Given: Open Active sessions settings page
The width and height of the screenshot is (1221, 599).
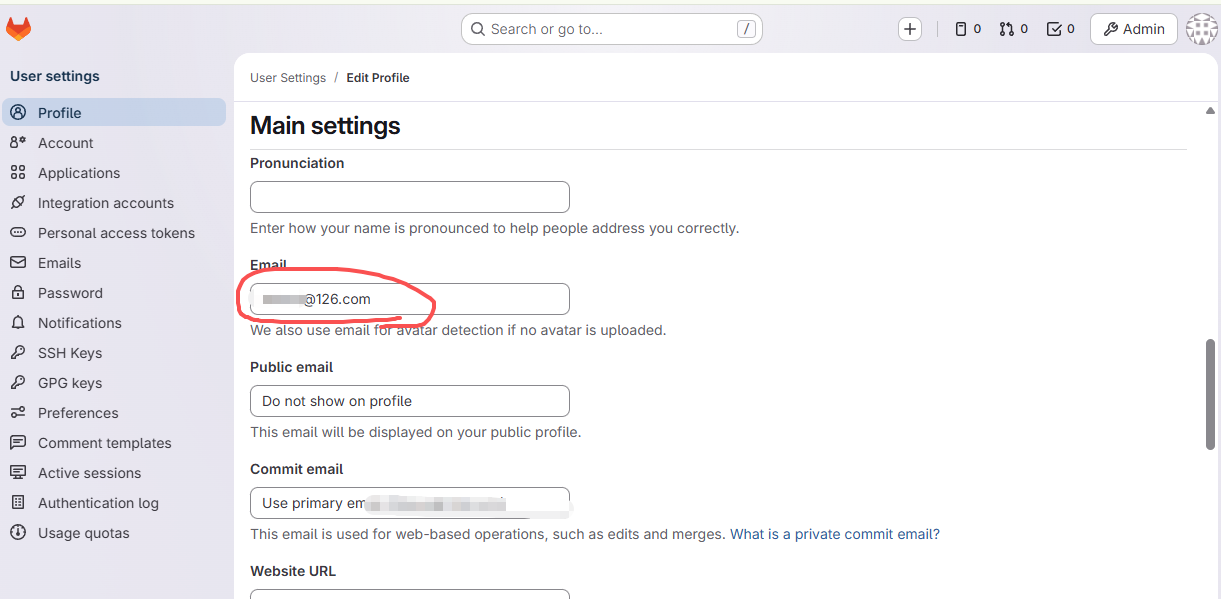Looking at the screenshot, I should (x=89, y=473).
